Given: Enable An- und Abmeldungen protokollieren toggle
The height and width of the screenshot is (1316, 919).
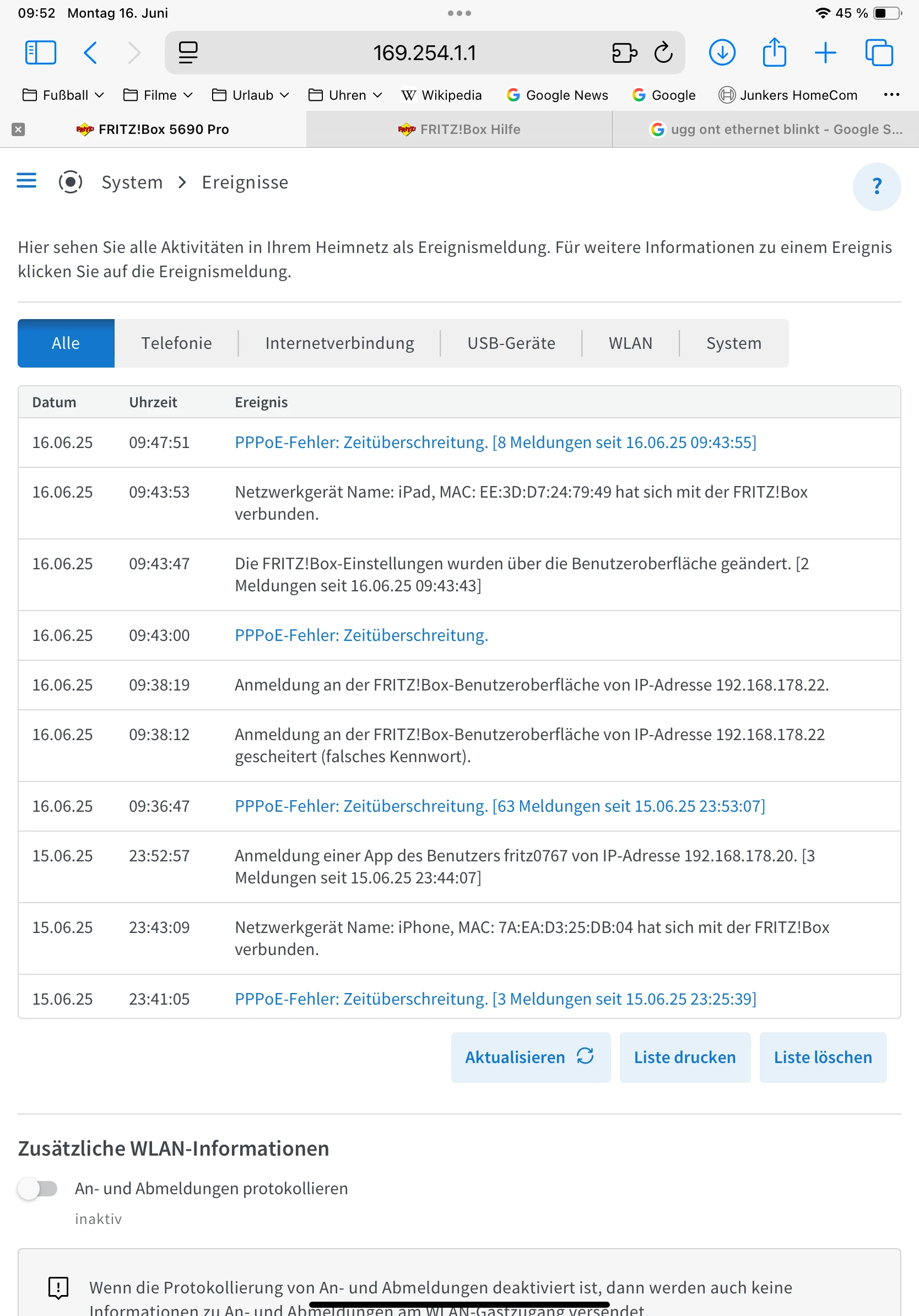Looking at the screenshot, I should [38, 1188].
